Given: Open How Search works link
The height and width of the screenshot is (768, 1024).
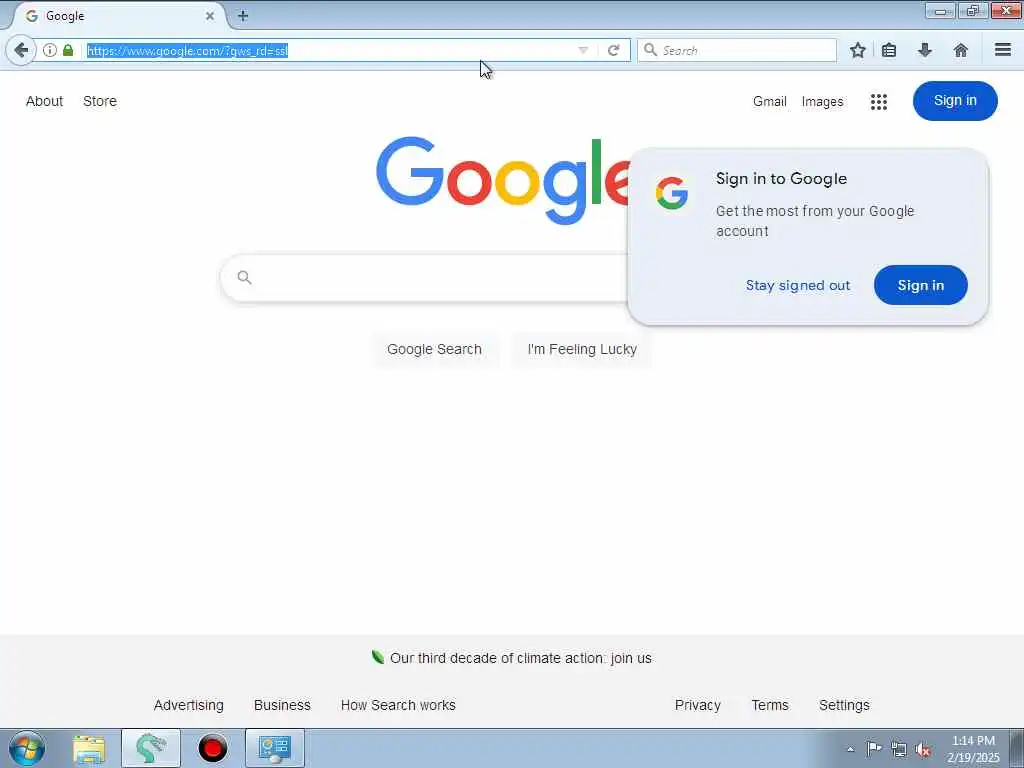Looking at the screenshot, I should (x=398, y=705).
